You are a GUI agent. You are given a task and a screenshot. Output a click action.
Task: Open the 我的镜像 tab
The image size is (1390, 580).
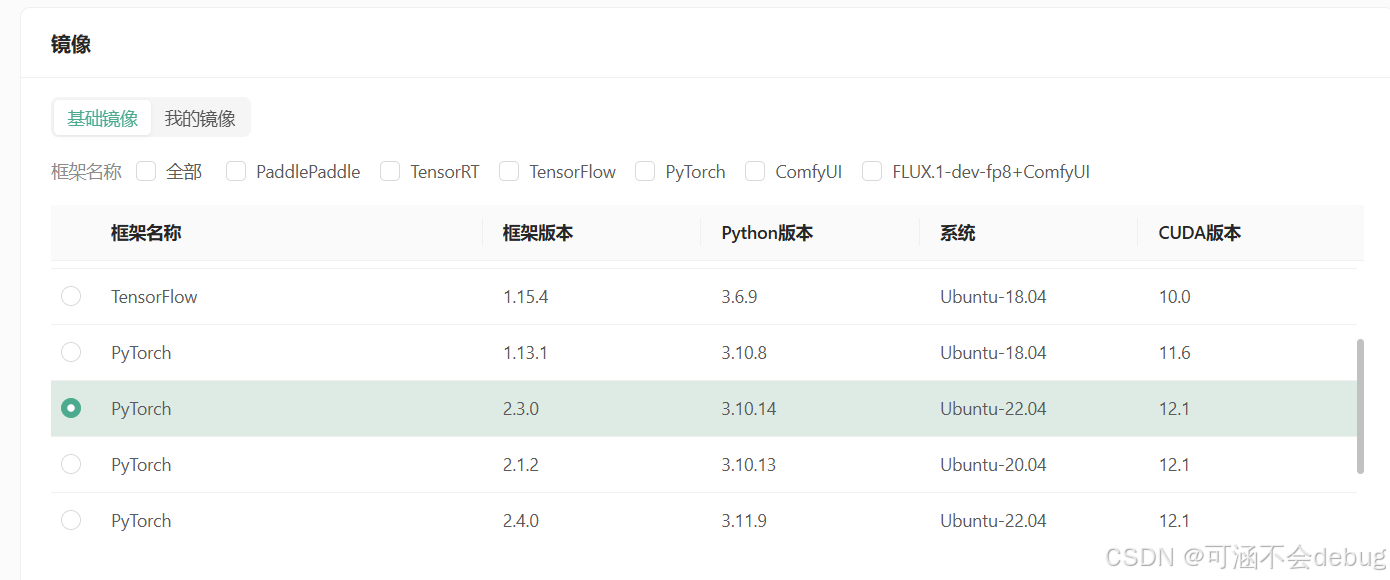(200, 118)
